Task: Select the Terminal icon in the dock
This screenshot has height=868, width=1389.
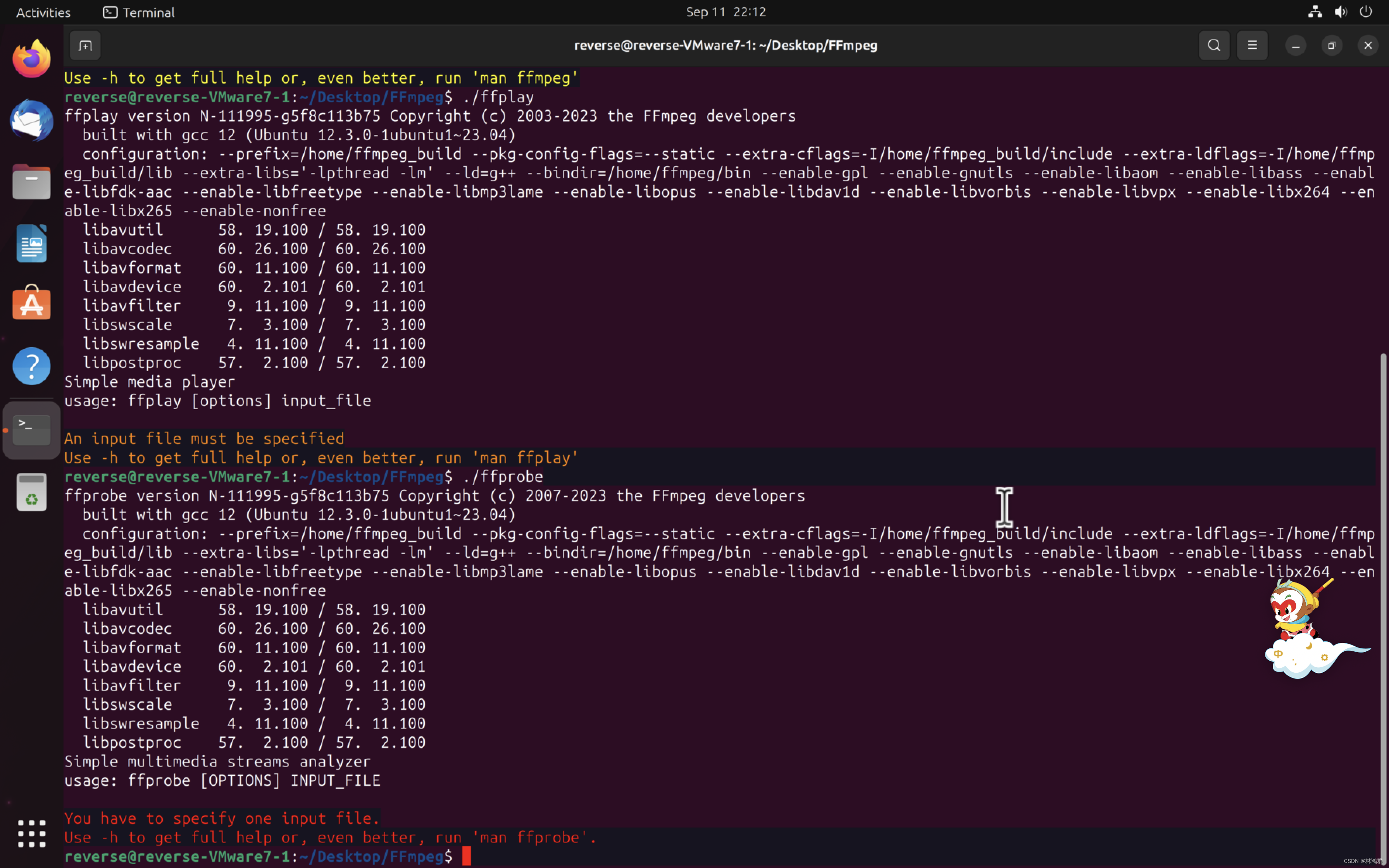Action: tap(31, 430)
